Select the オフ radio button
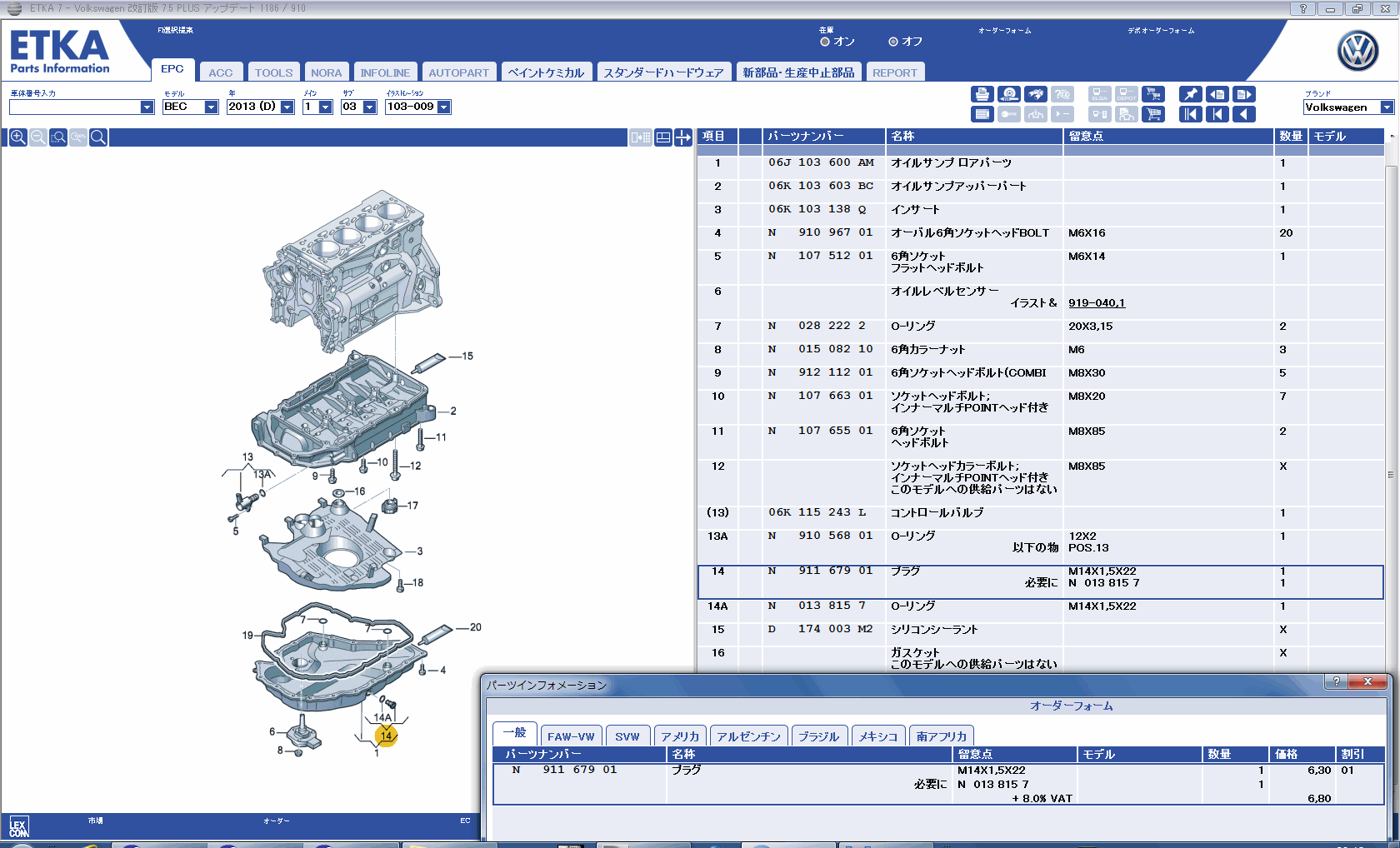The image size is (1400, 848). point(893,42)
